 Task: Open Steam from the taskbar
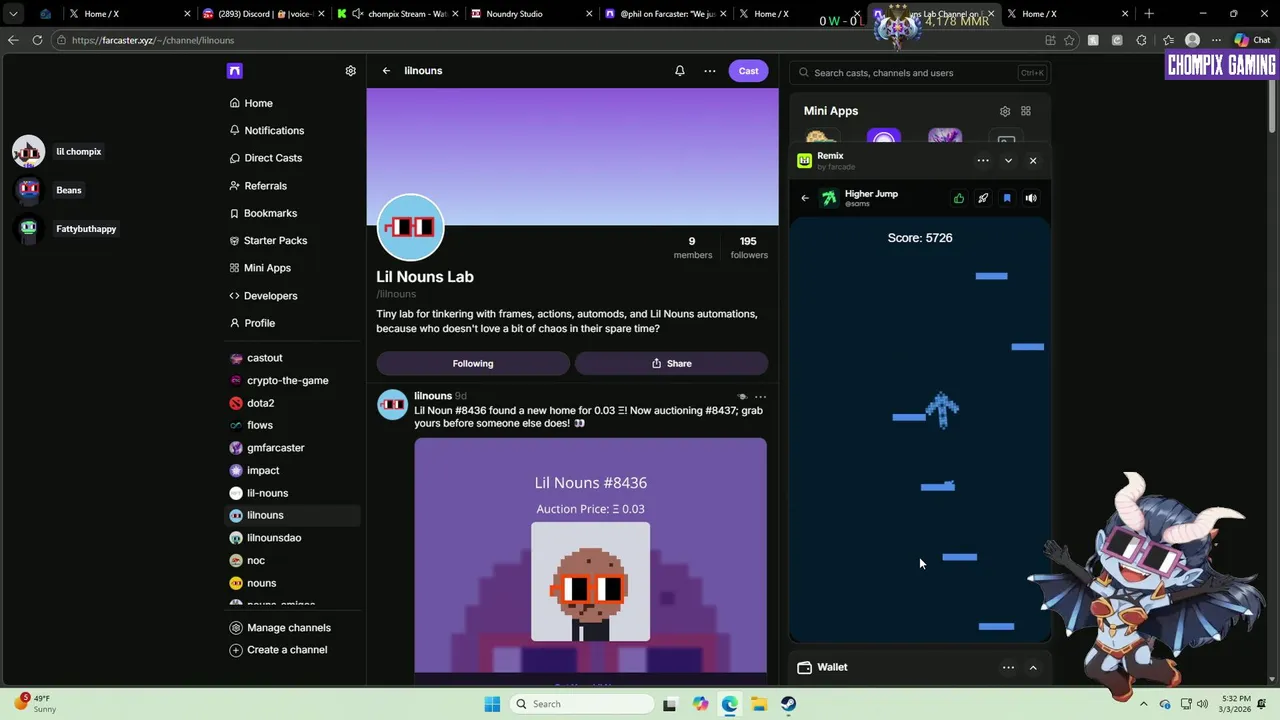click(x=789, y=704)
